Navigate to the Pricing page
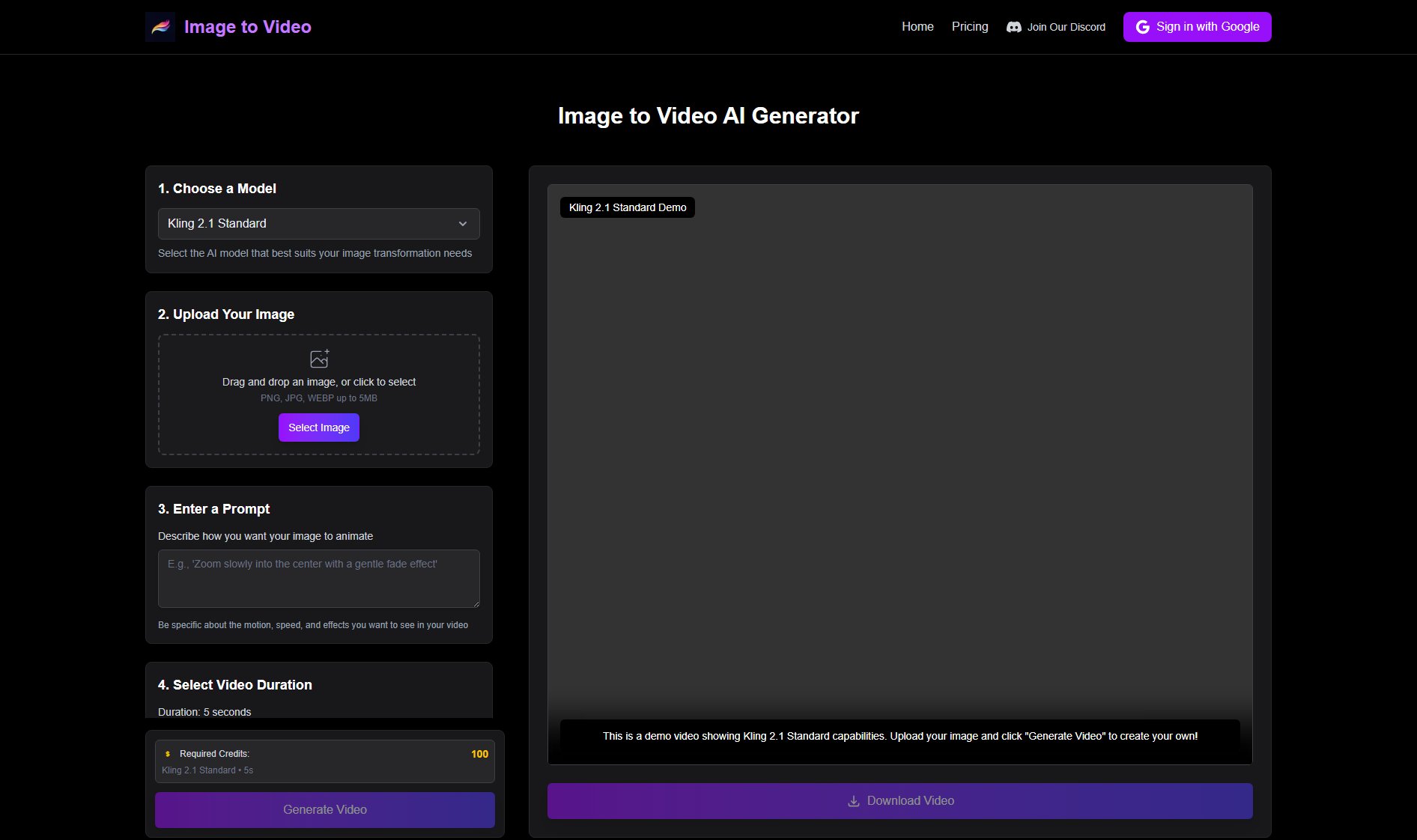This screenshot has width=1417, height=840. 970,26
